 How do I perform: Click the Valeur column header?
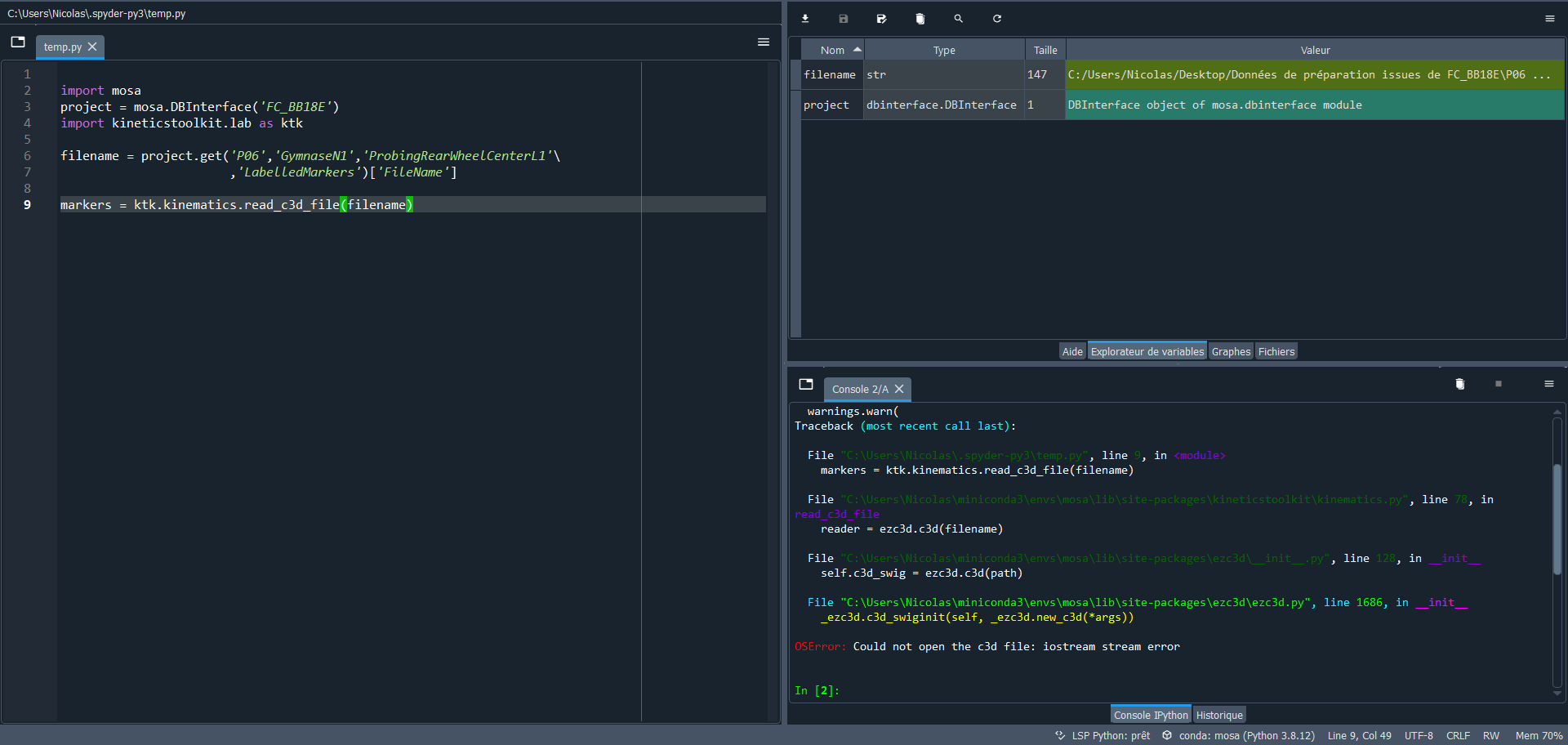1315,50
